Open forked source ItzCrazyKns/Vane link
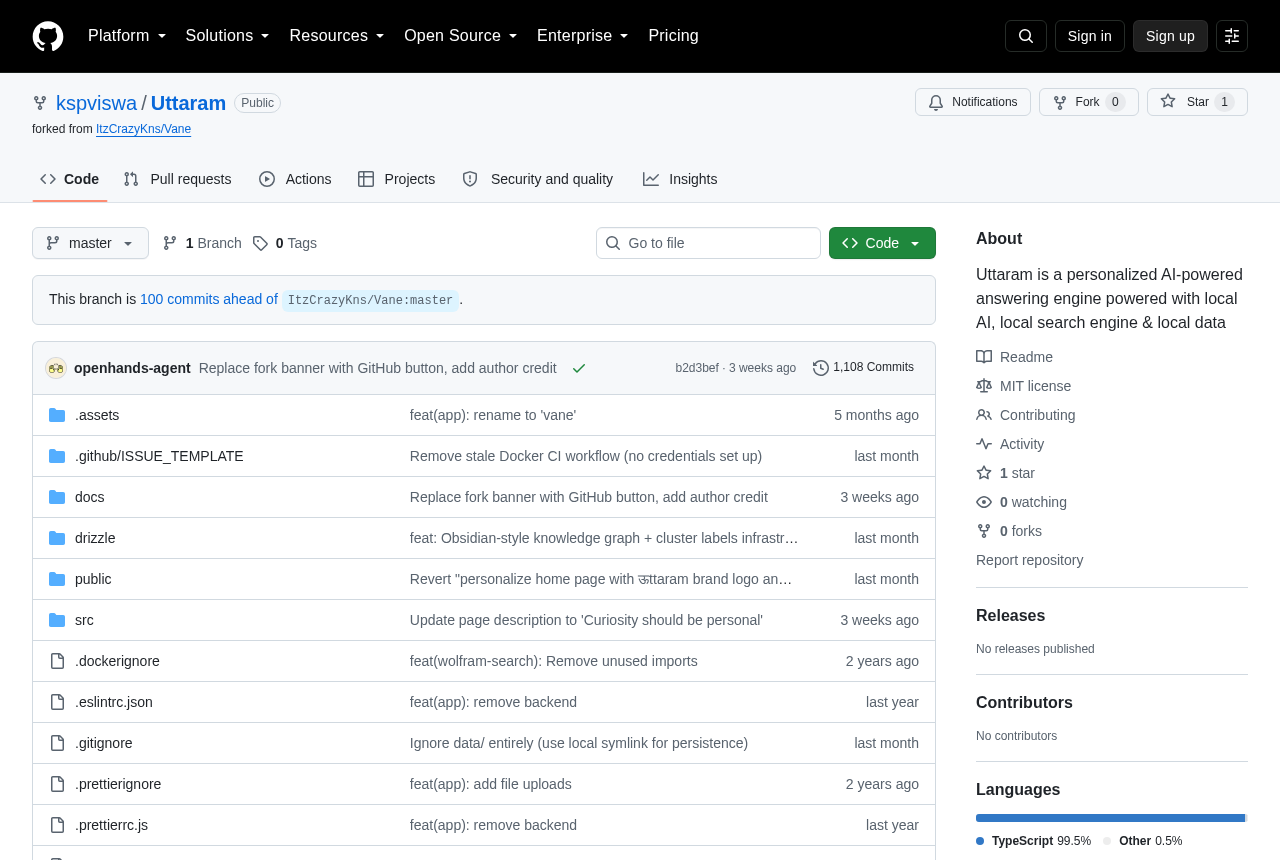This screenshot has width=1280, height=860. click(x=143, y=129)
